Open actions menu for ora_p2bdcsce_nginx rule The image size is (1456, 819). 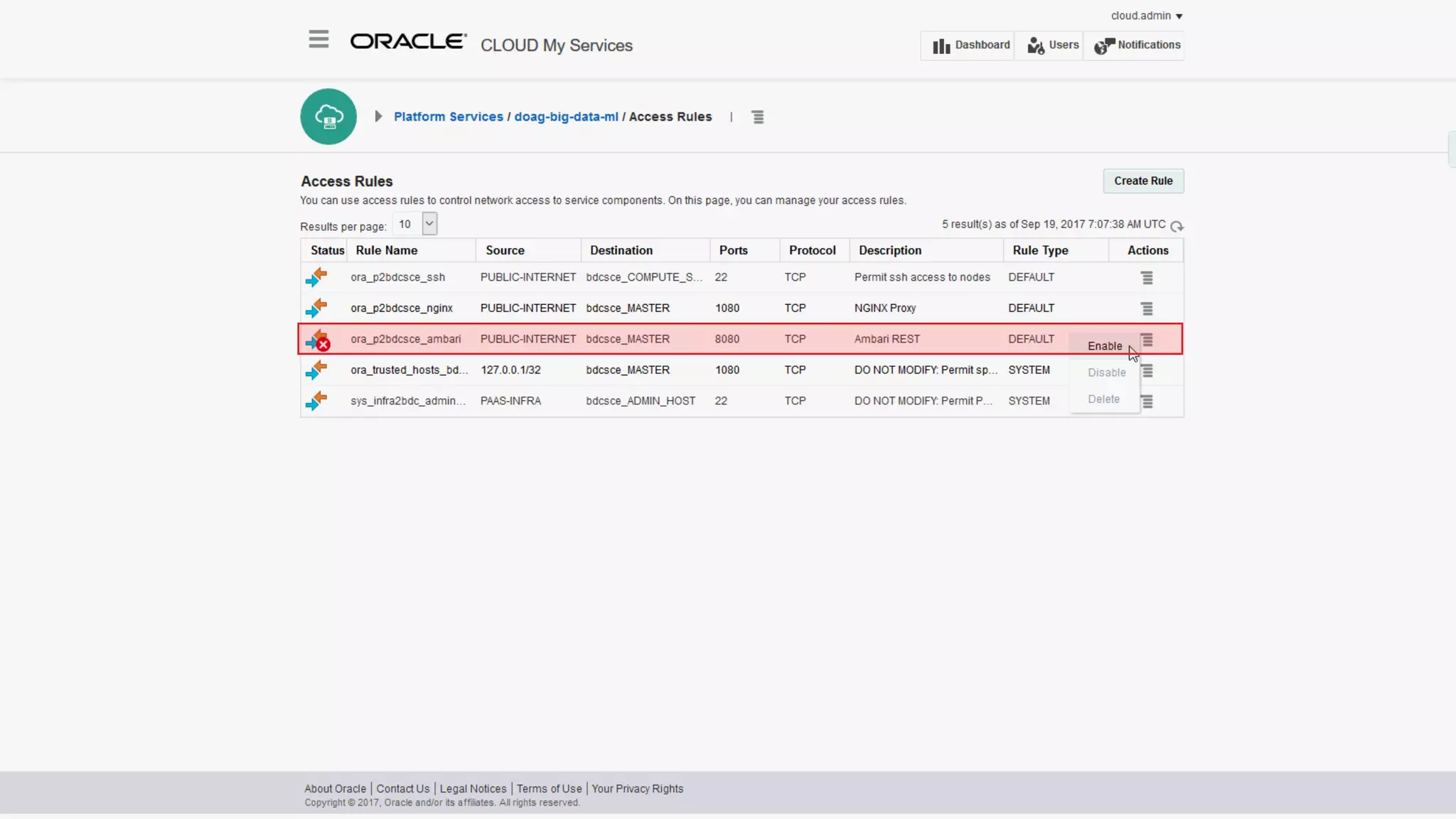(1147, 309)
